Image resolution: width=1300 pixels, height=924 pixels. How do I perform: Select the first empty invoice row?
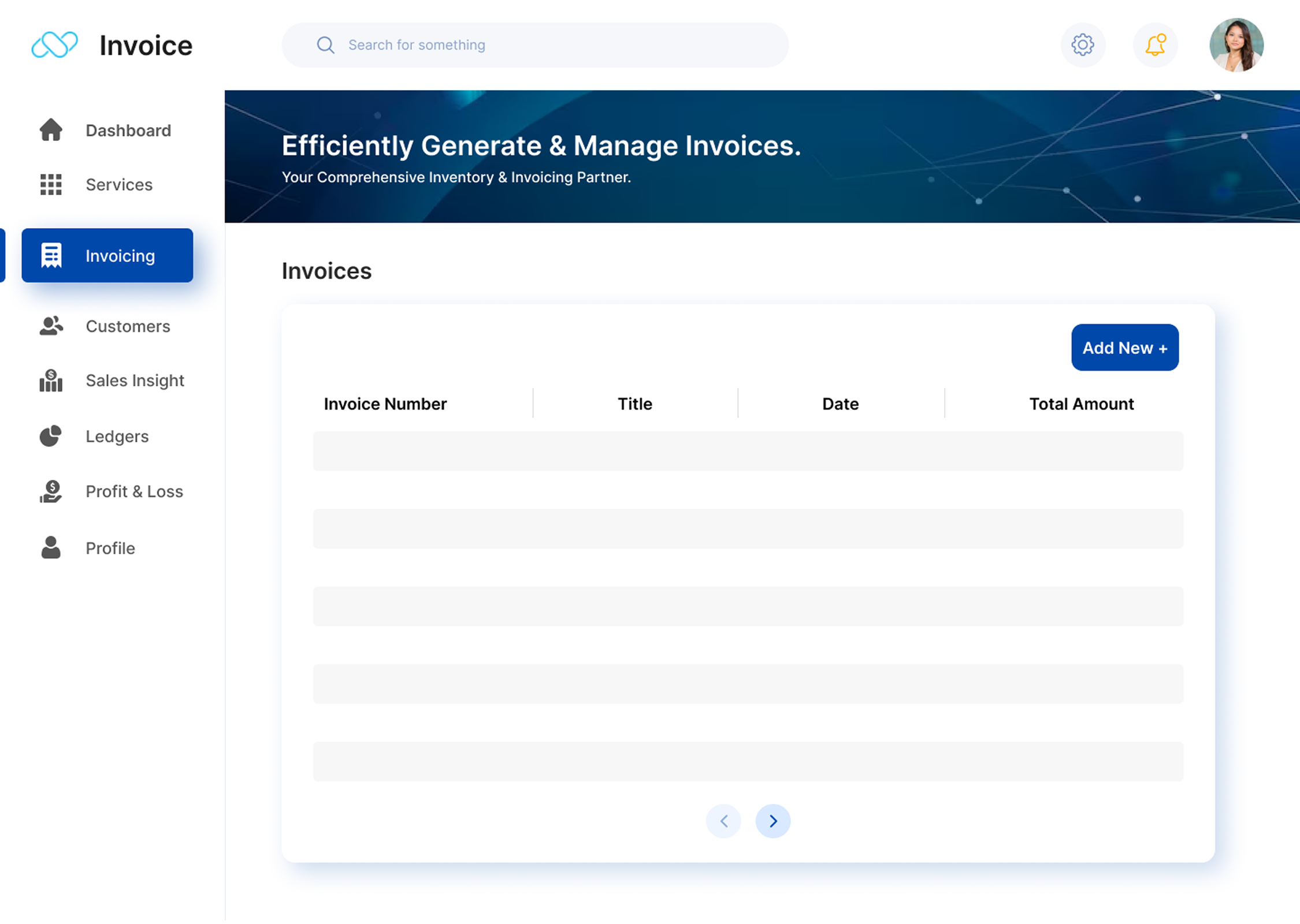point(748,451)
